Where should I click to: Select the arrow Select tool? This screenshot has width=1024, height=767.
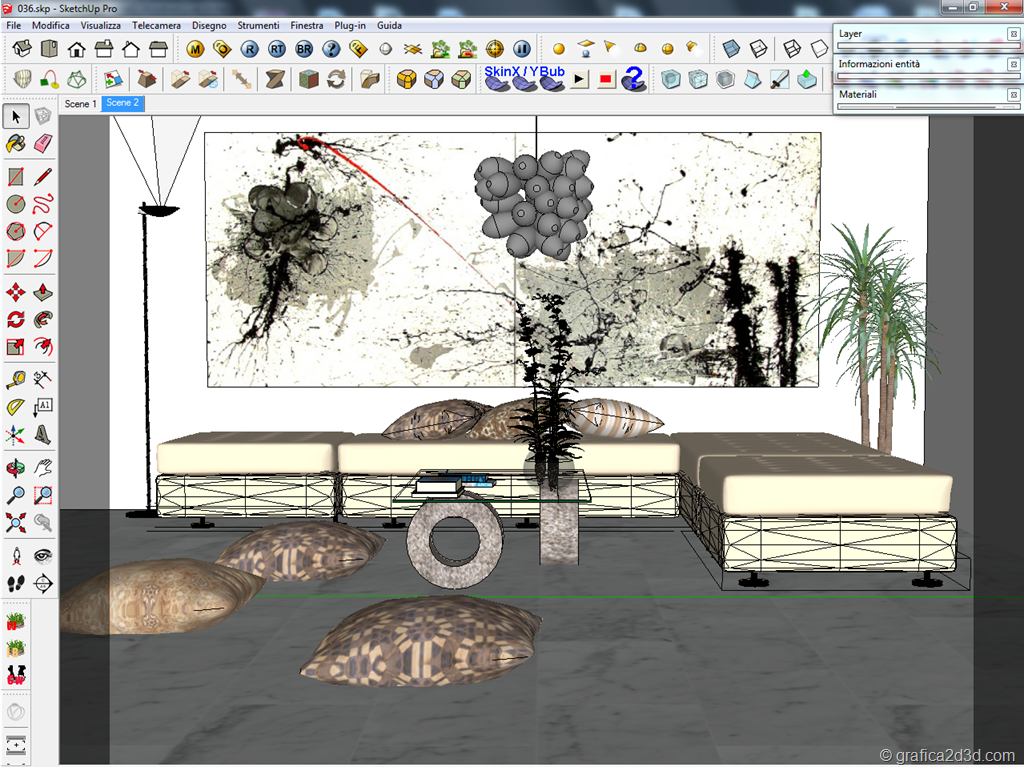pos(16,117)
